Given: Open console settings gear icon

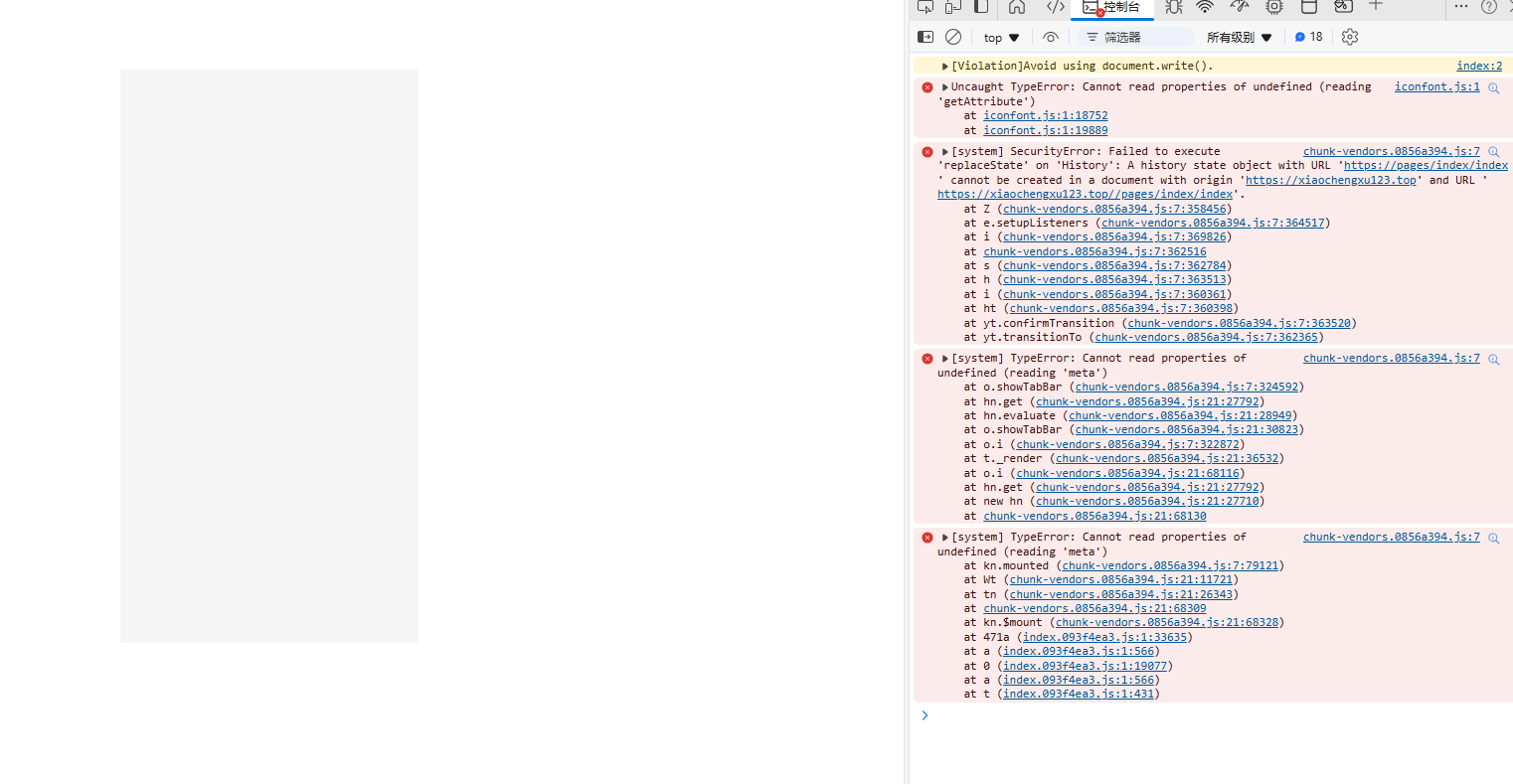Looking at the screenshot, I should (1349, 37).
